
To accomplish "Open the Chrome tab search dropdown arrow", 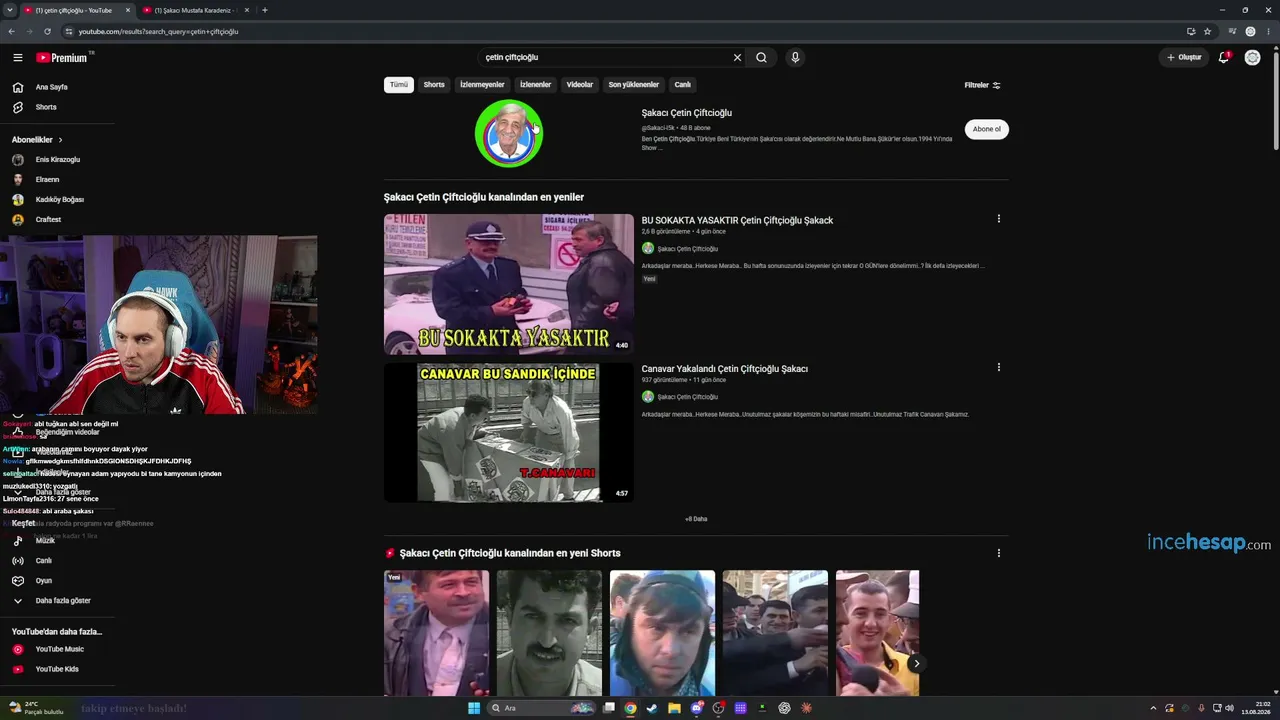I will point(11,10).
